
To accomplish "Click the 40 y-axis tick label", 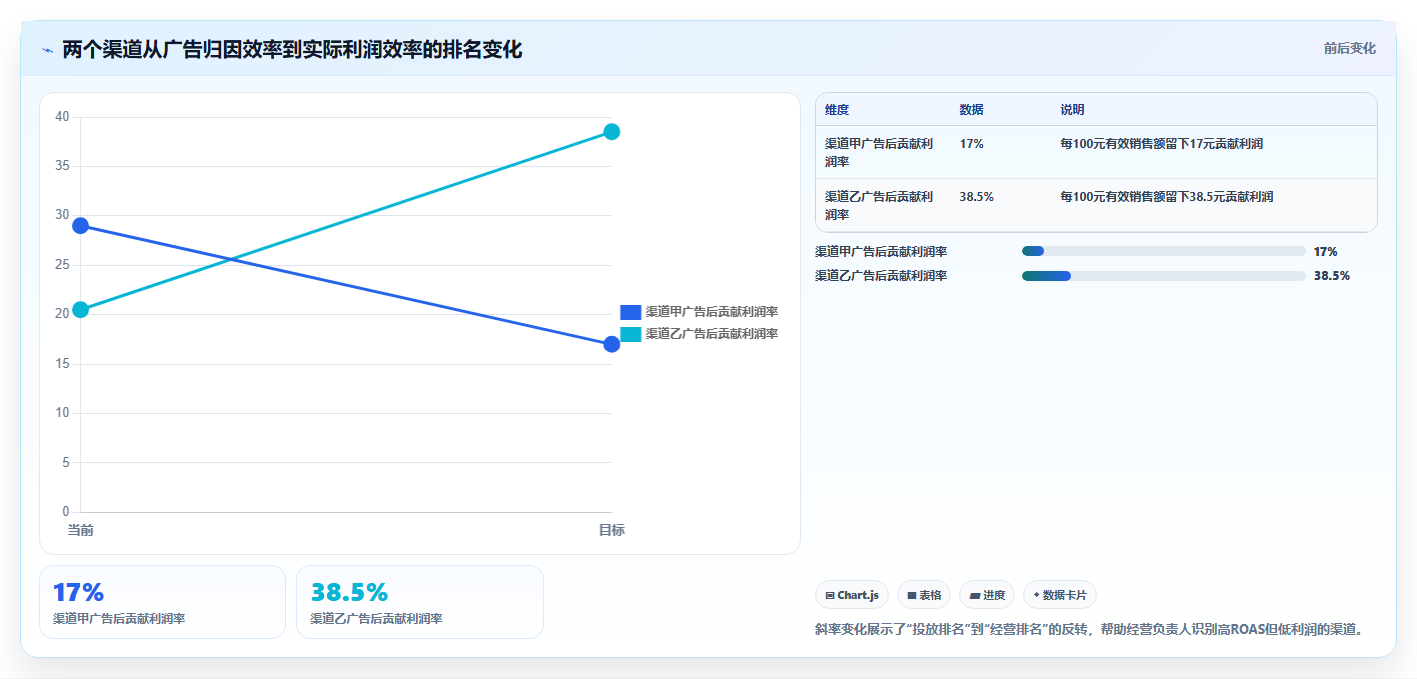I will 62,117.
